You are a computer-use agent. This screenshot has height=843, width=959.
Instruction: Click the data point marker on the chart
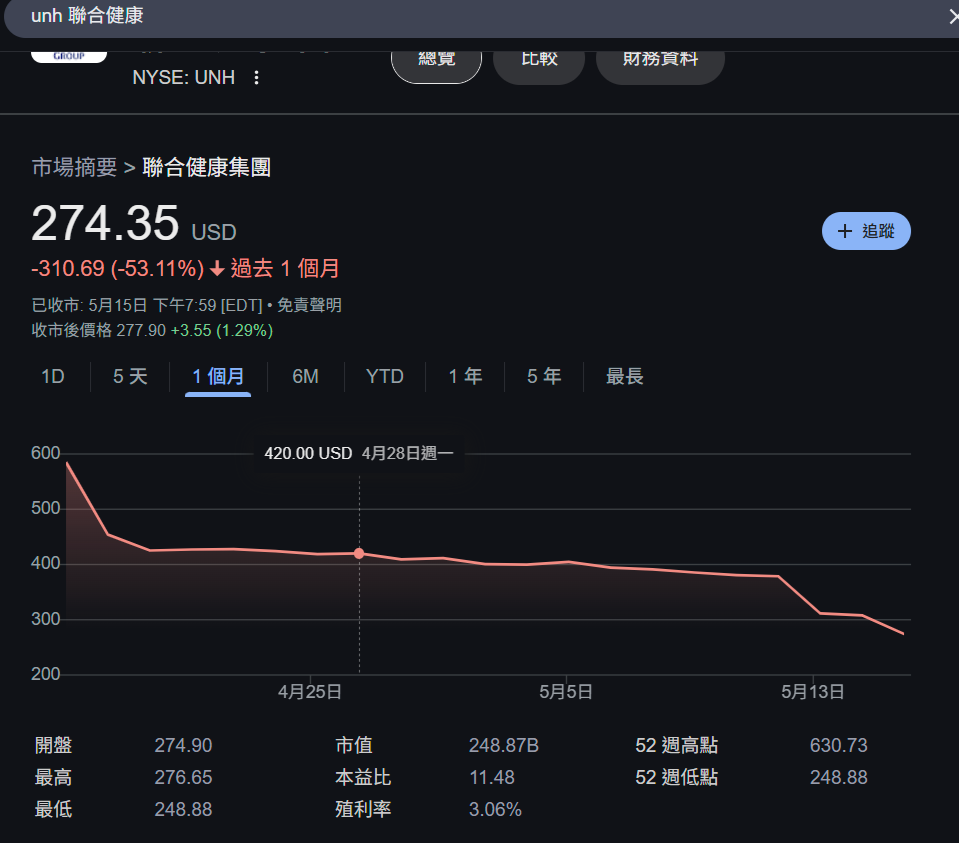[x=359, y=553]
